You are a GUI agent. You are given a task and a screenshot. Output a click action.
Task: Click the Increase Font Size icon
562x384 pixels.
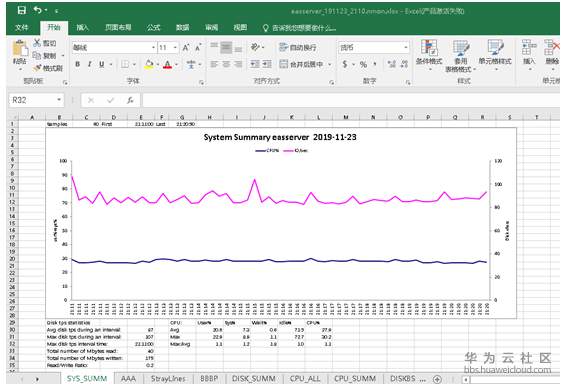pos(186,47)
